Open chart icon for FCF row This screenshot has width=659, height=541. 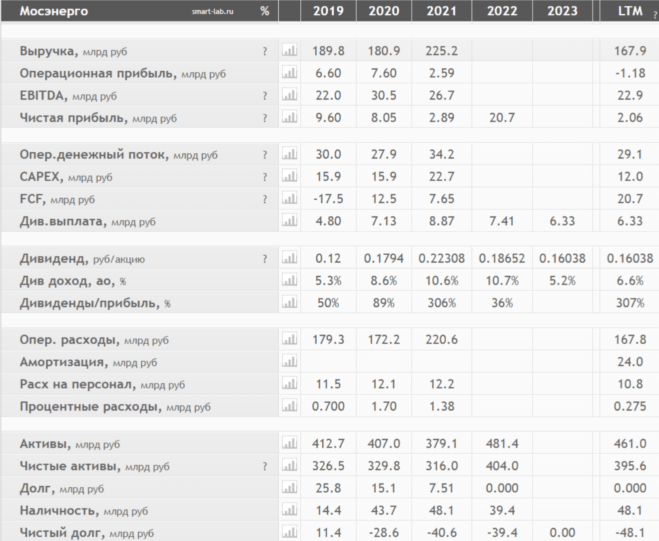point(290,198)
